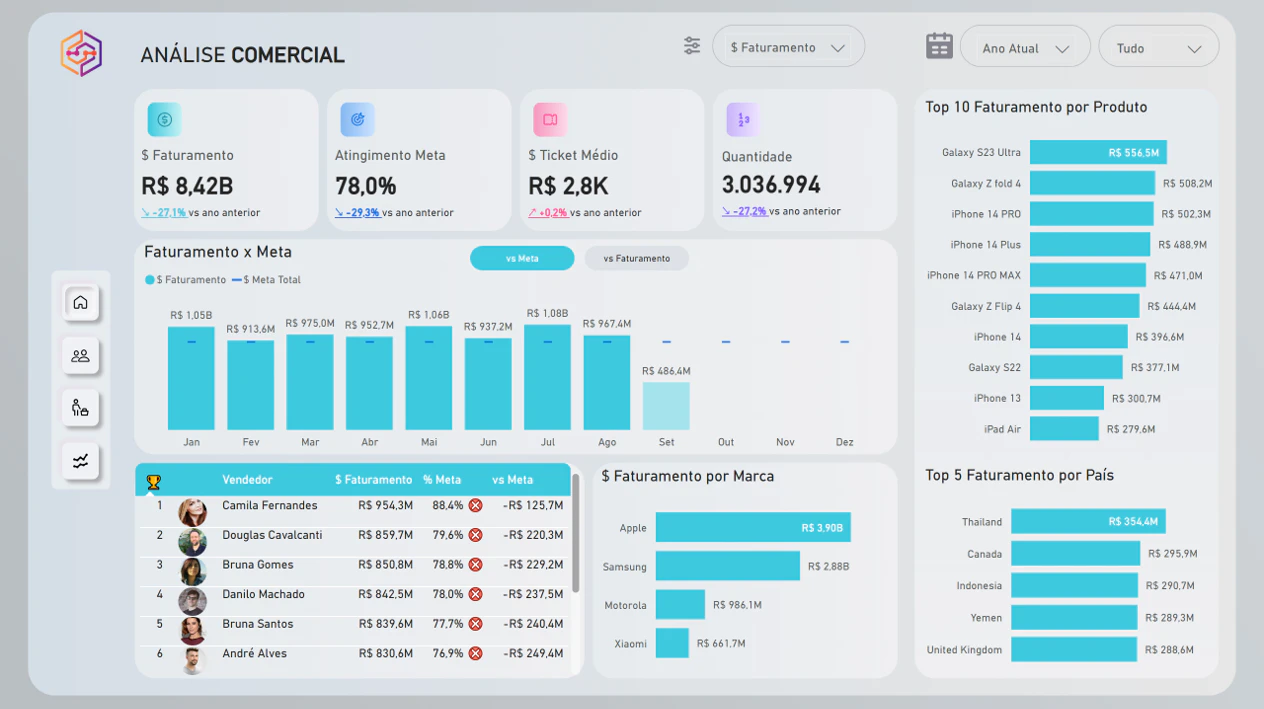Click $ Faturamento legend item
This screenshot has height=709, width=1264.
coord(186,280)
